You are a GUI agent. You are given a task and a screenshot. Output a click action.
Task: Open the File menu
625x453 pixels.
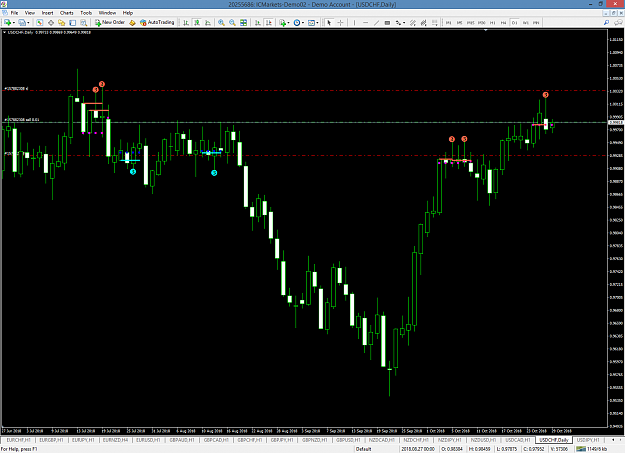tap(14, 13)
